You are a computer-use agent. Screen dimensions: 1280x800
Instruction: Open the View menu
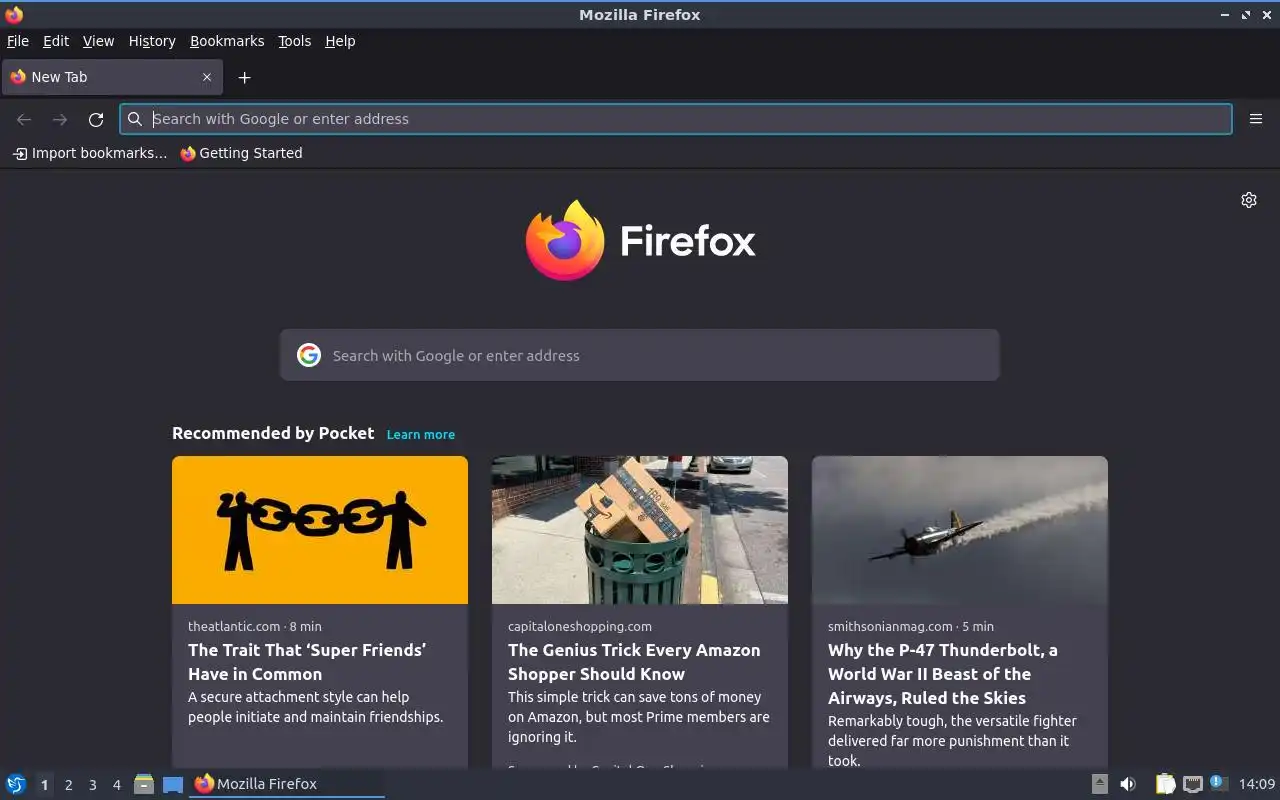pyautogui.click(x=98, y=41)
